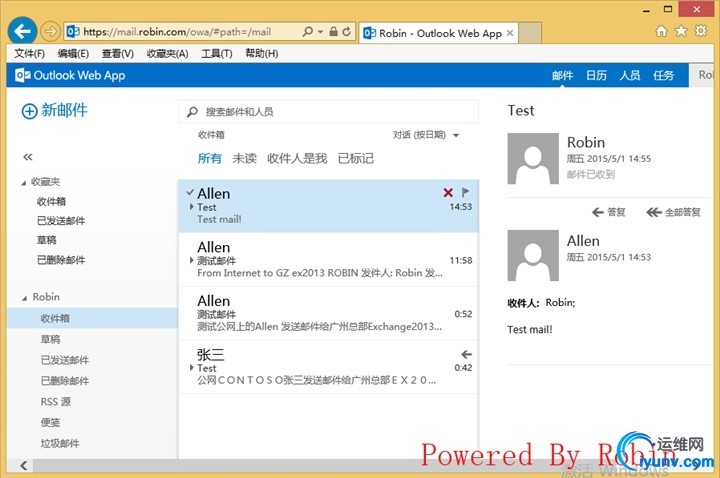Click horizontal scrollbar left arrow
This screenshot has width=720, height=478.
click(x=24, y=465)
